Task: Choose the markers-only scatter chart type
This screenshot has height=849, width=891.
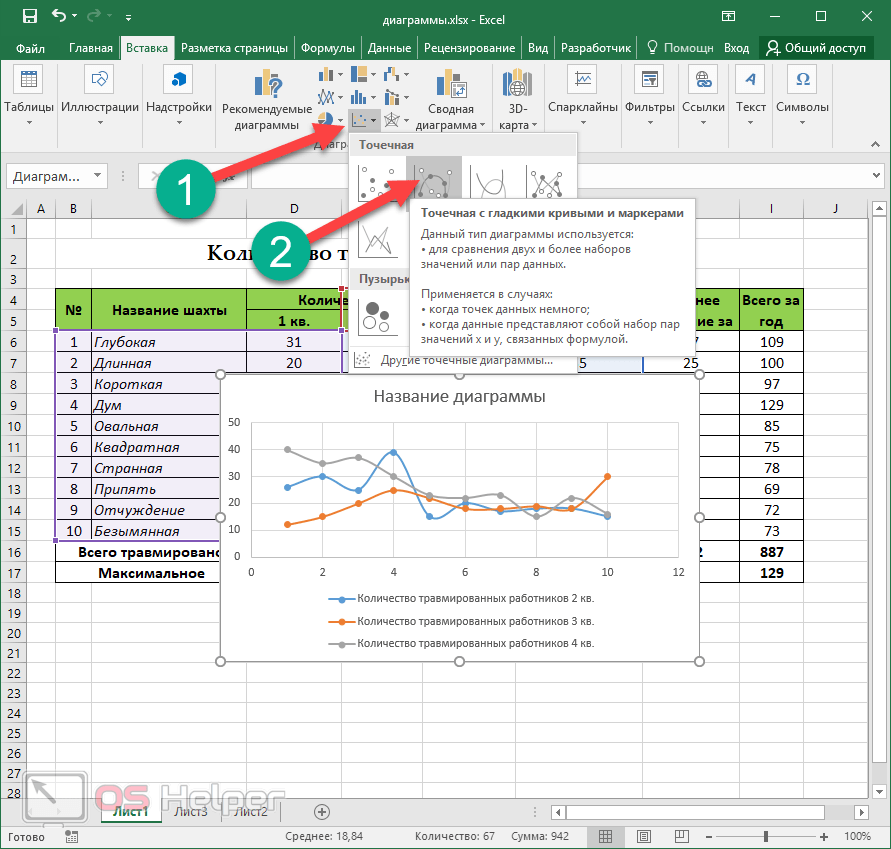Action: coord(379,182)
